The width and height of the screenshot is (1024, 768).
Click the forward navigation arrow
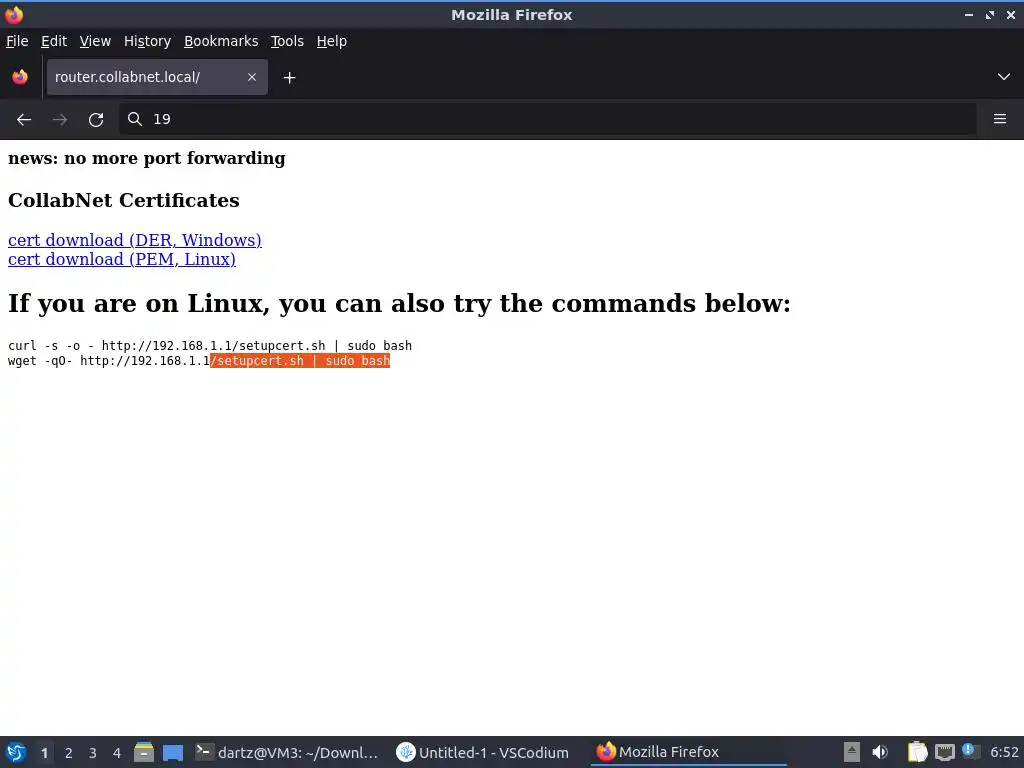coord(60,120)
